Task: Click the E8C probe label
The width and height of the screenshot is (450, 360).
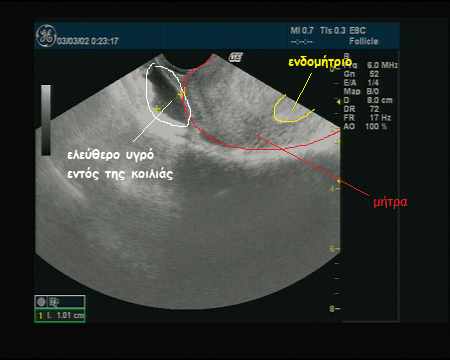Action: 357,31
